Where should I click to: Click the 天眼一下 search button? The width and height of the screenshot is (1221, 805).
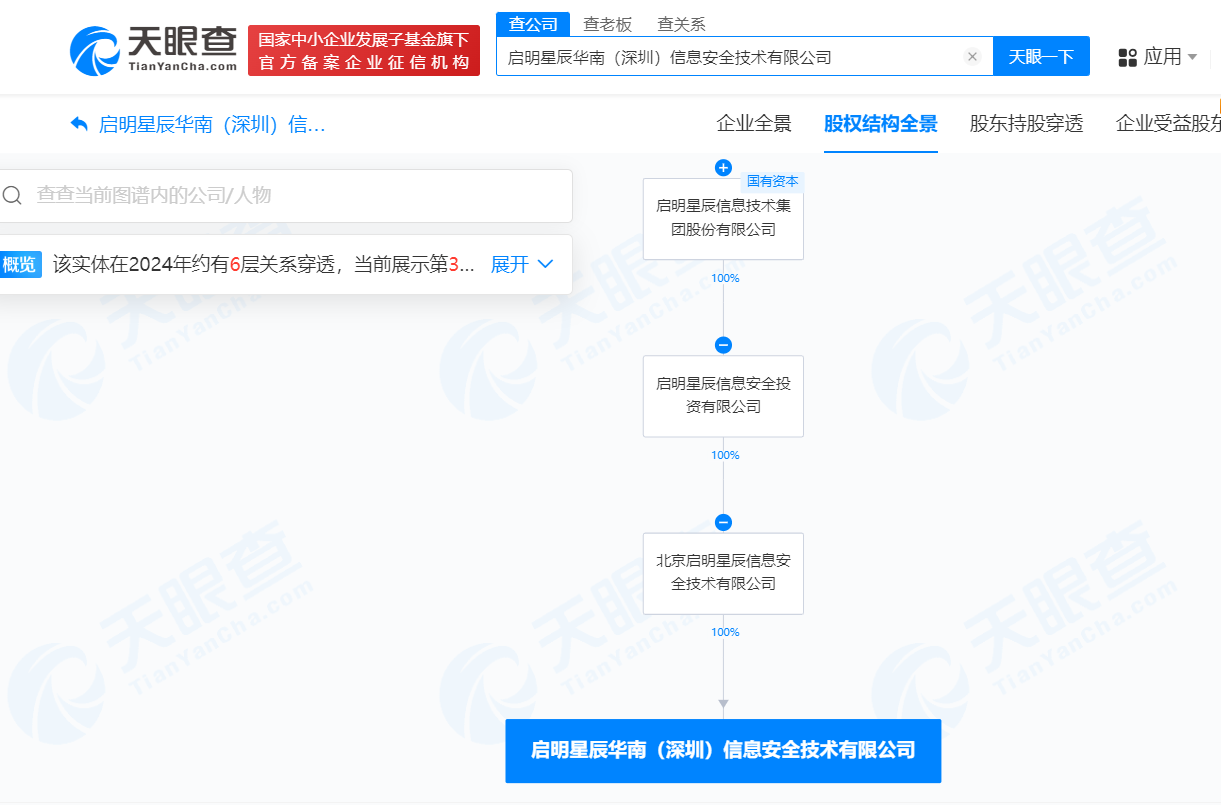coord(1041,57)
